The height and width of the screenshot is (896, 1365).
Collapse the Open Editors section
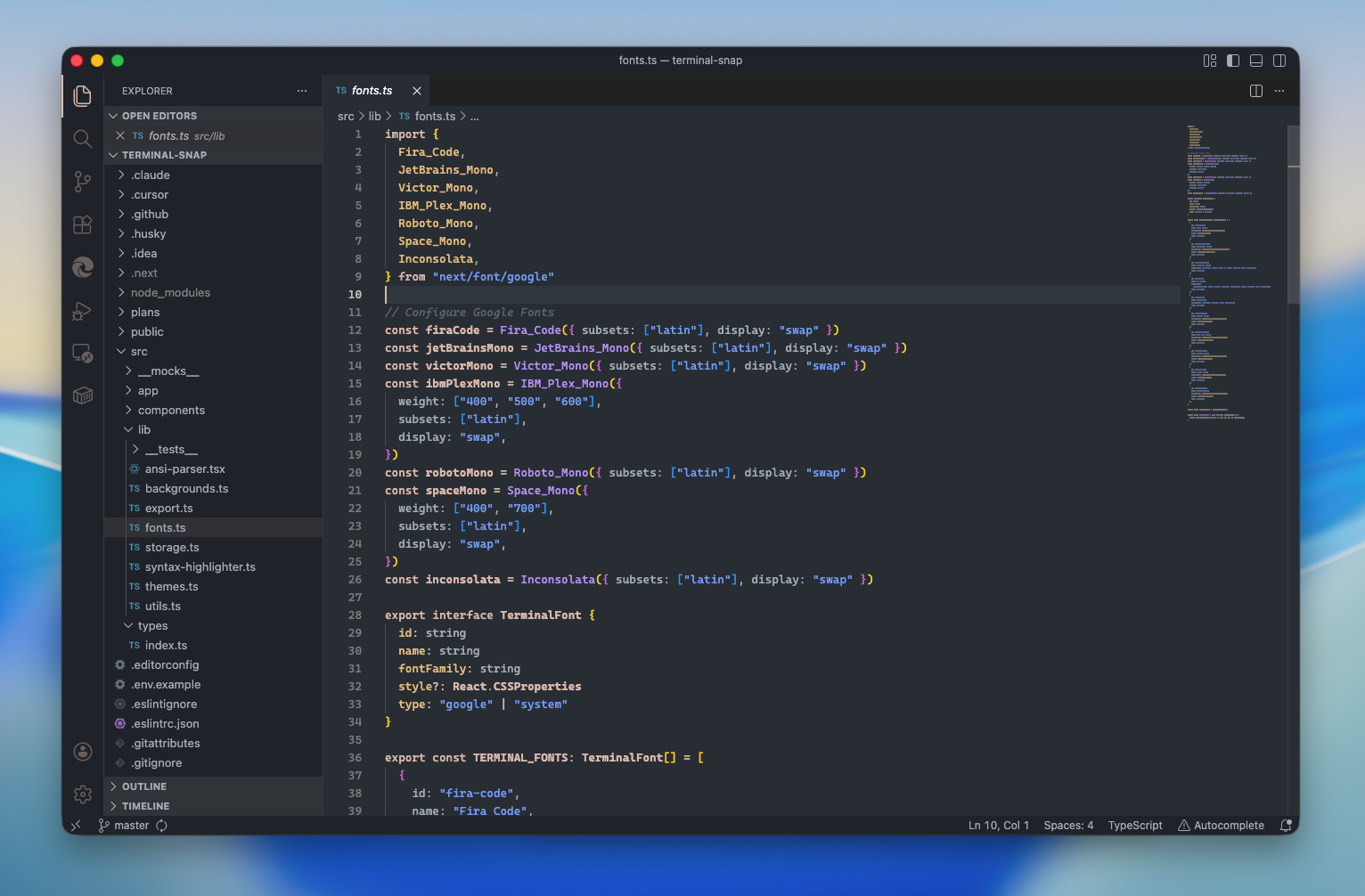[213, 116]
